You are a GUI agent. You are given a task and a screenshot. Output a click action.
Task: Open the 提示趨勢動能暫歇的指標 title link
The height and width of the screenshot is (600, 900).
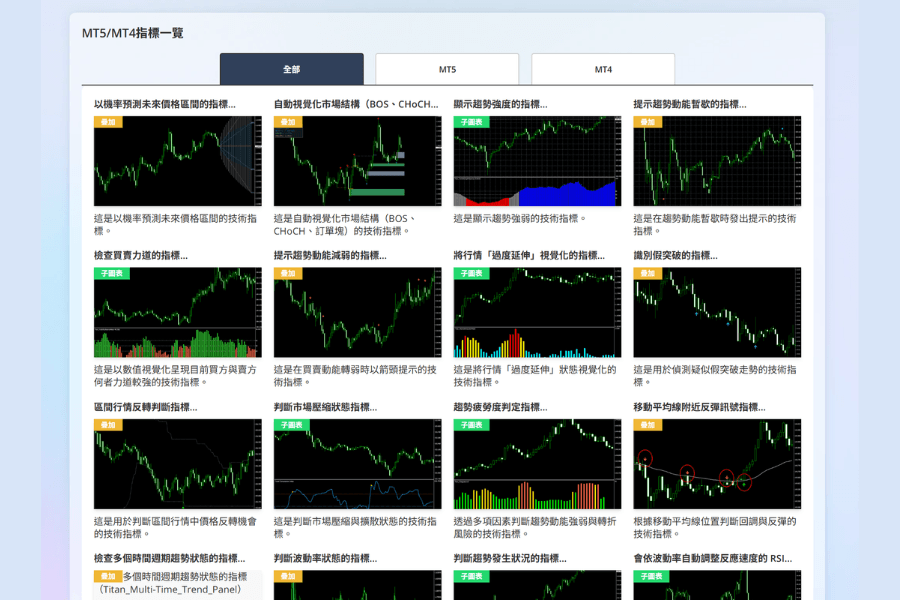pyautogui.click(x=690, y=104)
